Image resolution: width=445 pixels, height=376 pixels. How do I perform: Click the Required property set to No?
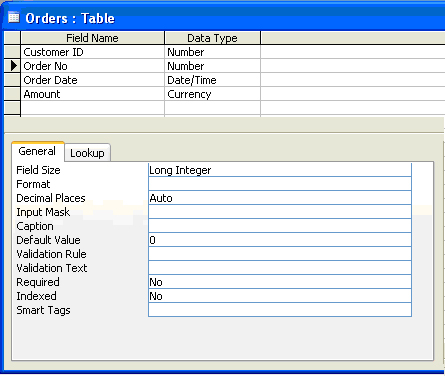pyautogui.click(x=280, y=282)
